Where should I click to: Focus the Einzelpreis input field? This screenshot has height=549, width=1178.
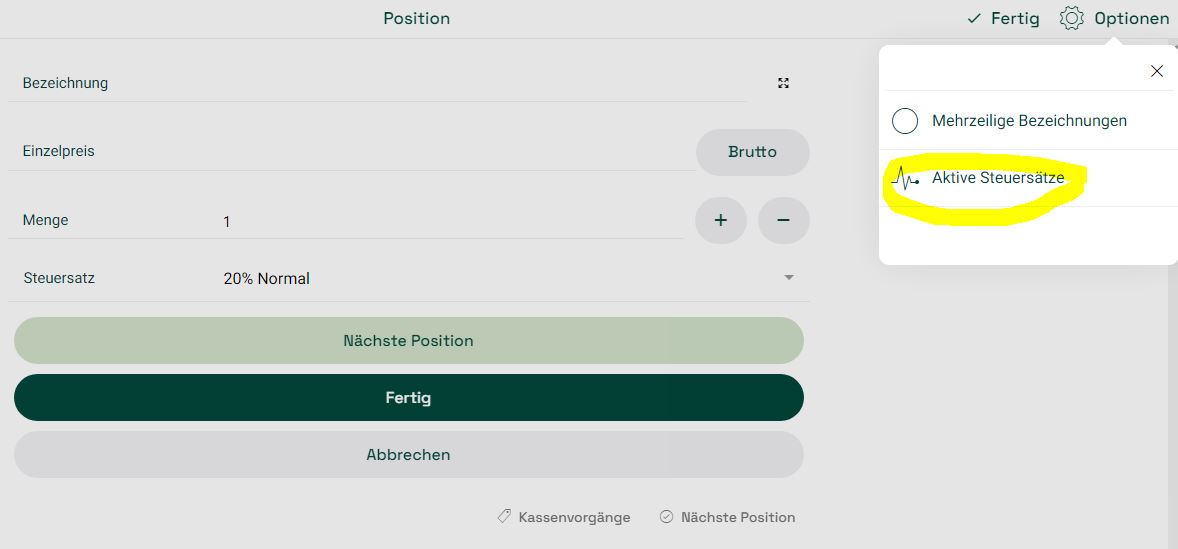[352, 152]
